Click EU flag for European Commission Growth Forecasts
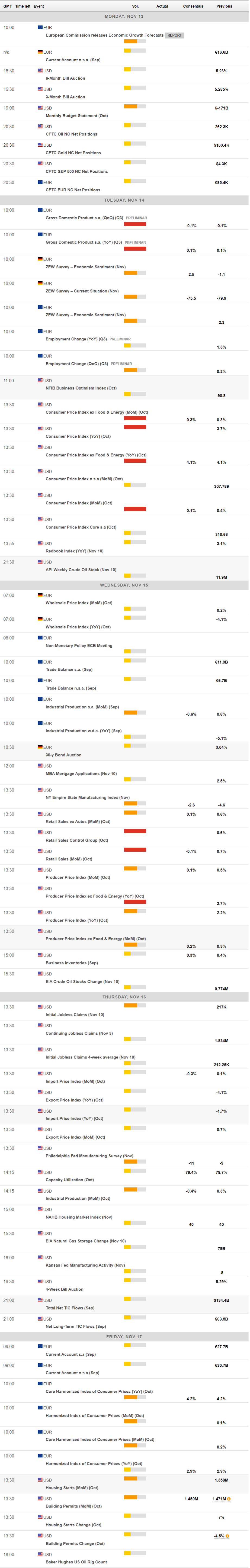 (40, 27)
